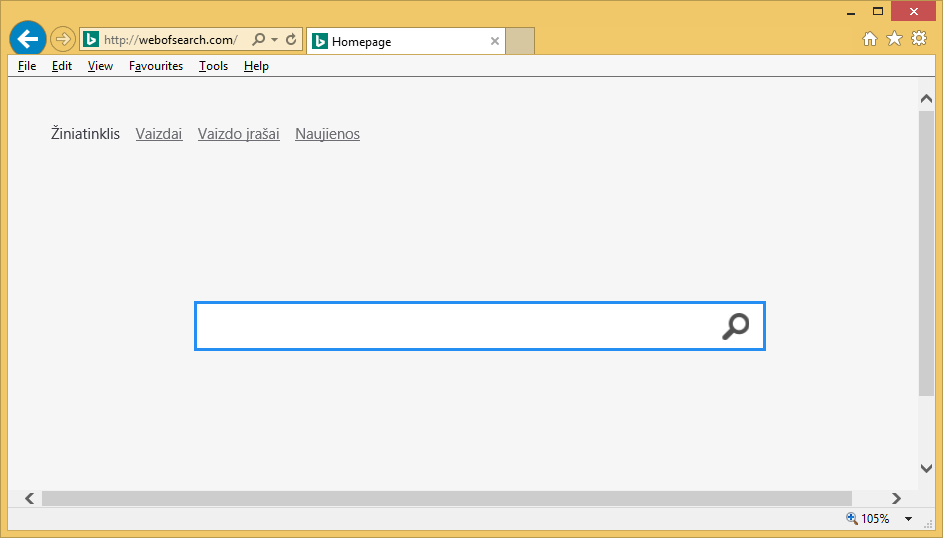Open a new tab button
The image size is (943, 538).
pos(520,41)
